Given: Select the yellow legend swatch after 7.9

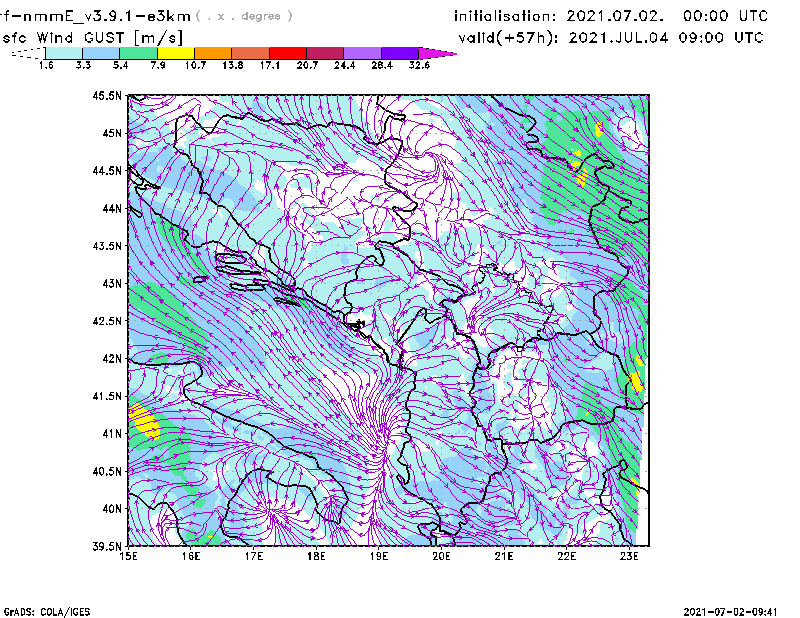Looking at the screenshot, I should (176, 53).
